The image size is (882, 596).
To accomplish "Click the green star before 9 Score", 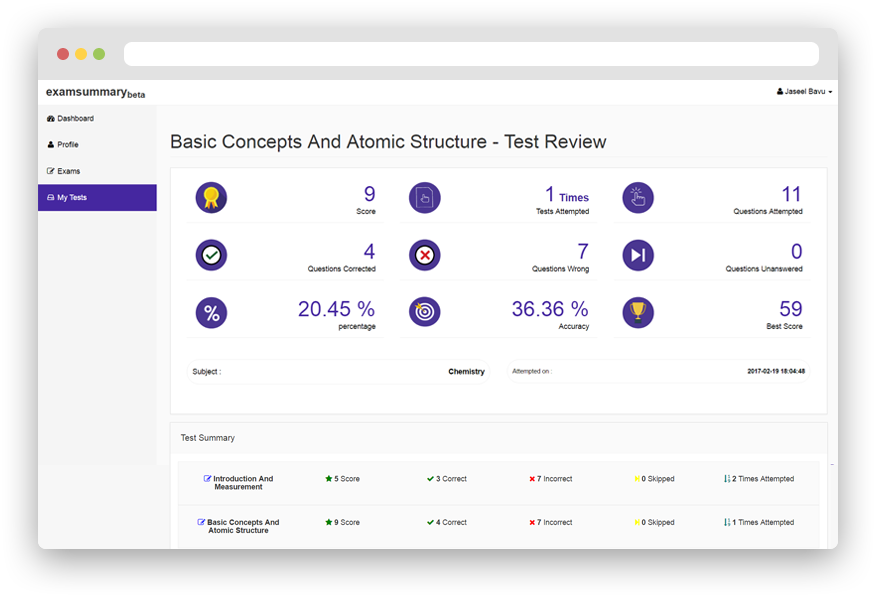I will pyautogui.click(x=330, y=521).
